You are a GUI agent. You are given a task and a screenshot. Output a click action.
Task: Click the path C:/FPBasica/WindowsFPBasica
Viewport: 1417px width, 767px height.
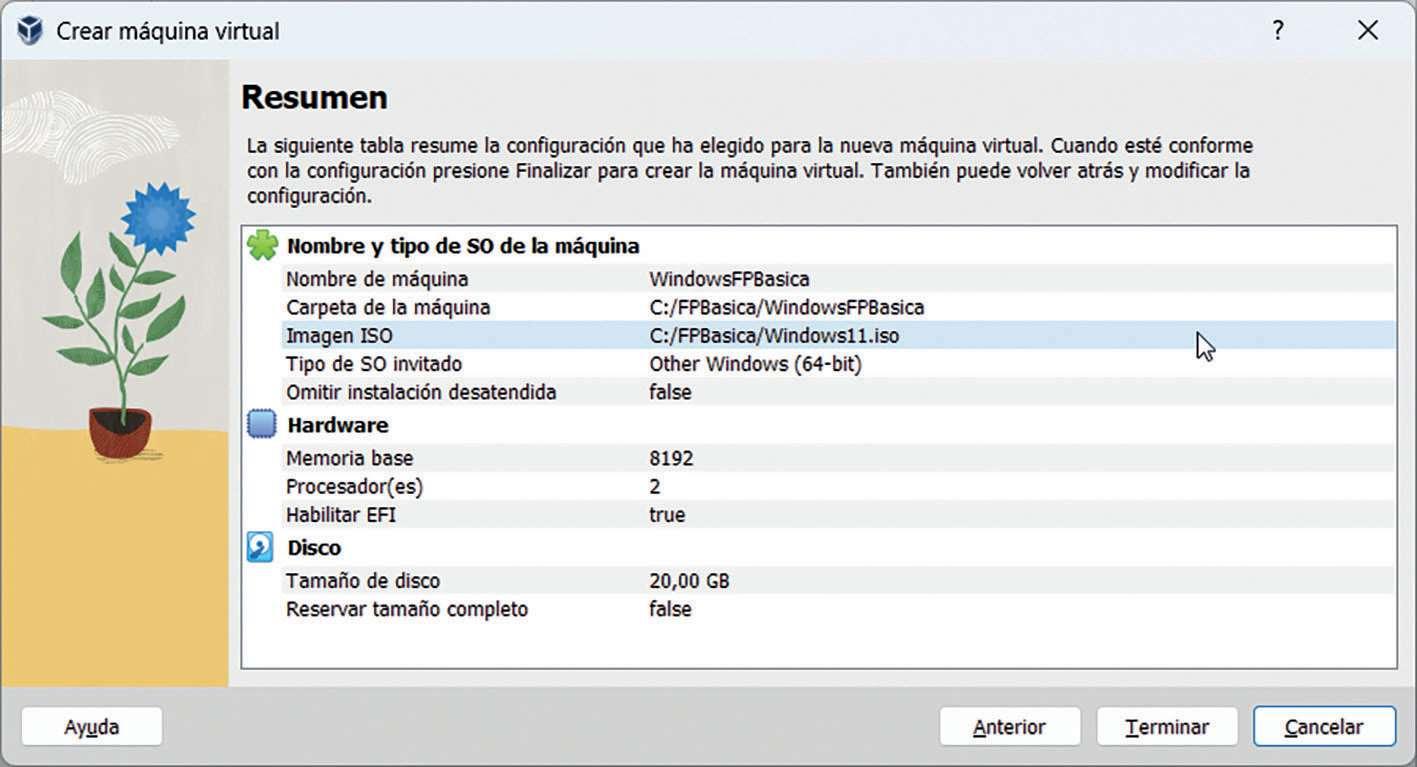pyautogui.click(x=786, y=307)
